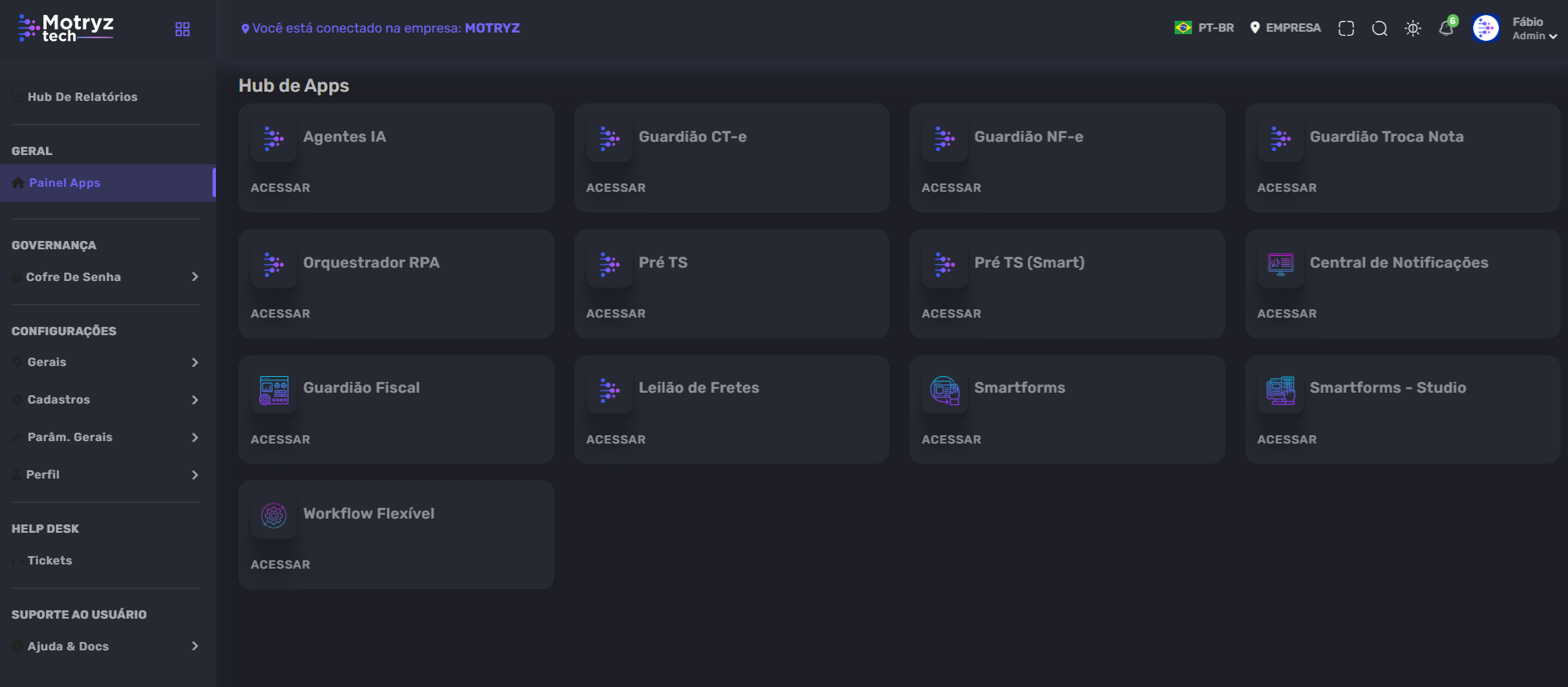Click Central de Notificações icon

tap(1280, 264)
